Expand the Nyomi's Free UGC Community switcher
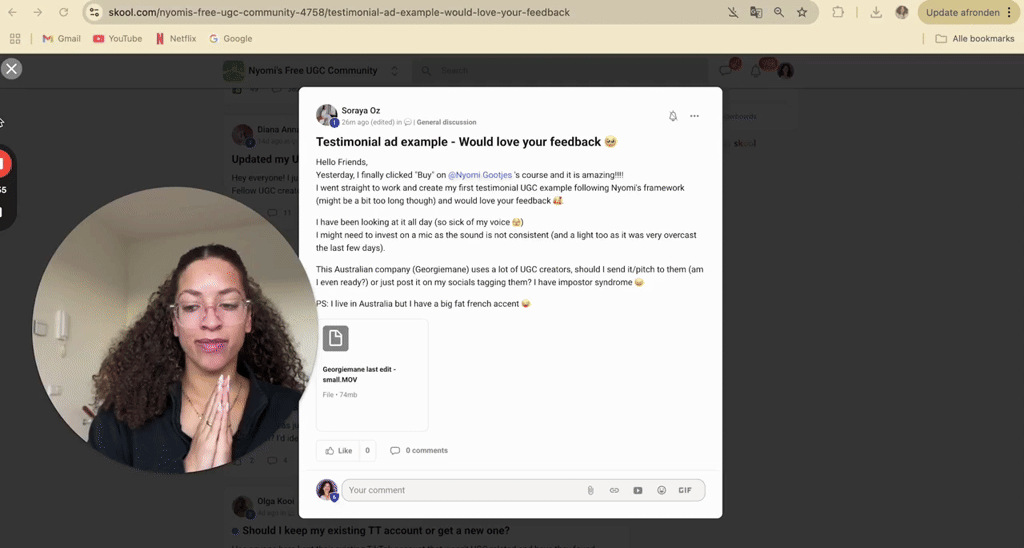1024x548 pixels. pos(394,71)
